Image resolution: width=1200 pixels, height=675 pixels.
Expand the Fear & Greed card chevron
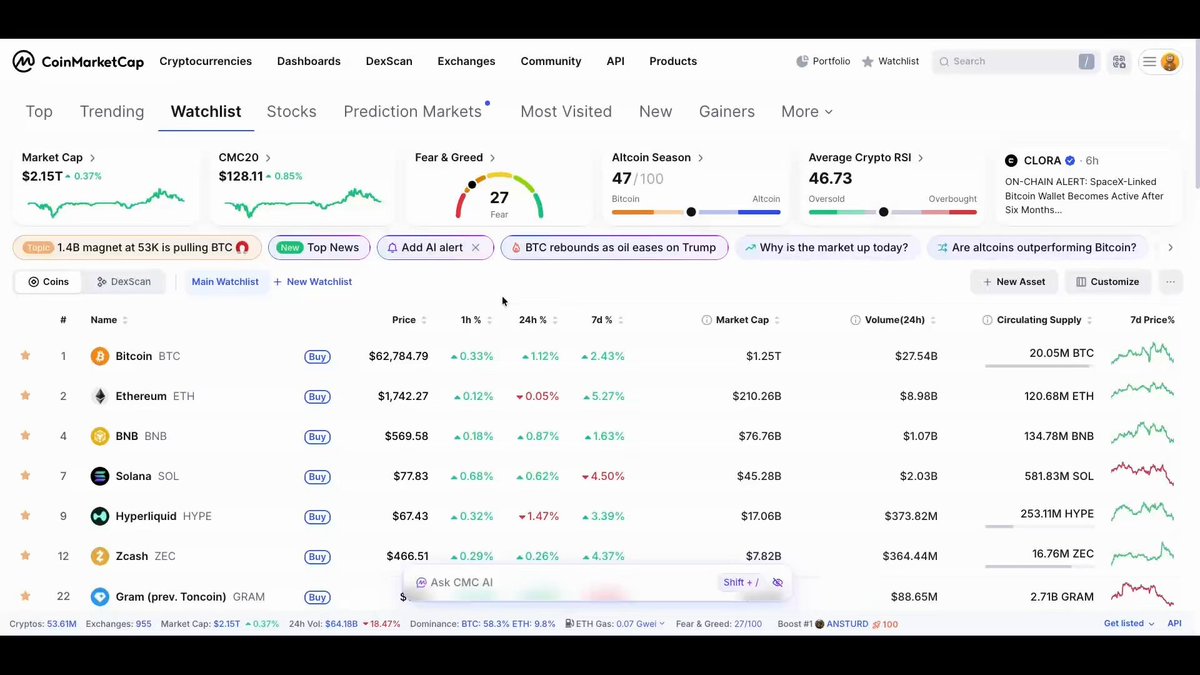[x=493, y=158]
